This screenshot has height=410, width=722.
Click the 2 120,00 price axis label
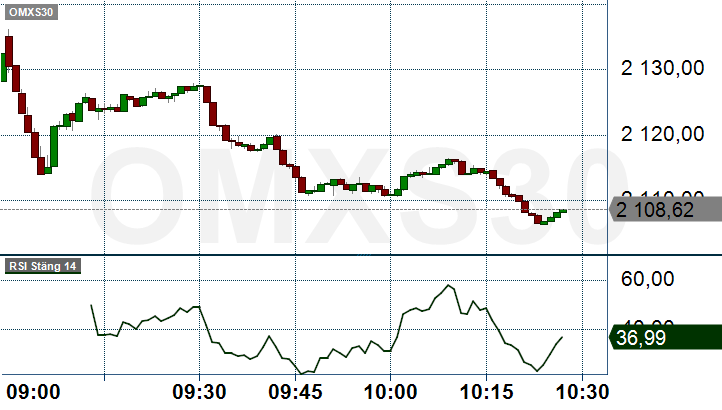pyautogui.click(x=663, y=134)
